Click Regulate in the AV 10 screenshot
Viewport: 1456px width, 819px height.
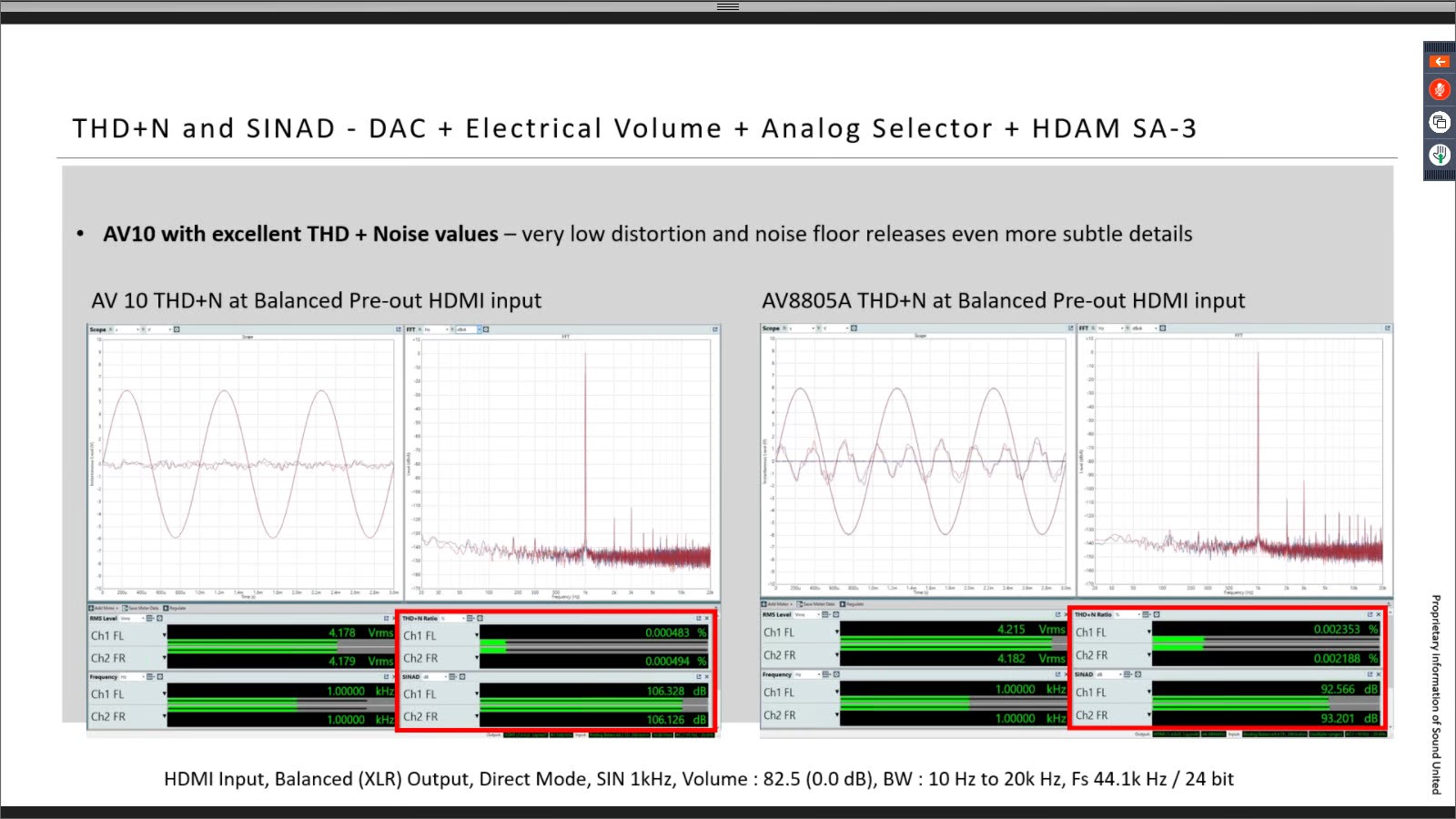[x=175, y=608]
